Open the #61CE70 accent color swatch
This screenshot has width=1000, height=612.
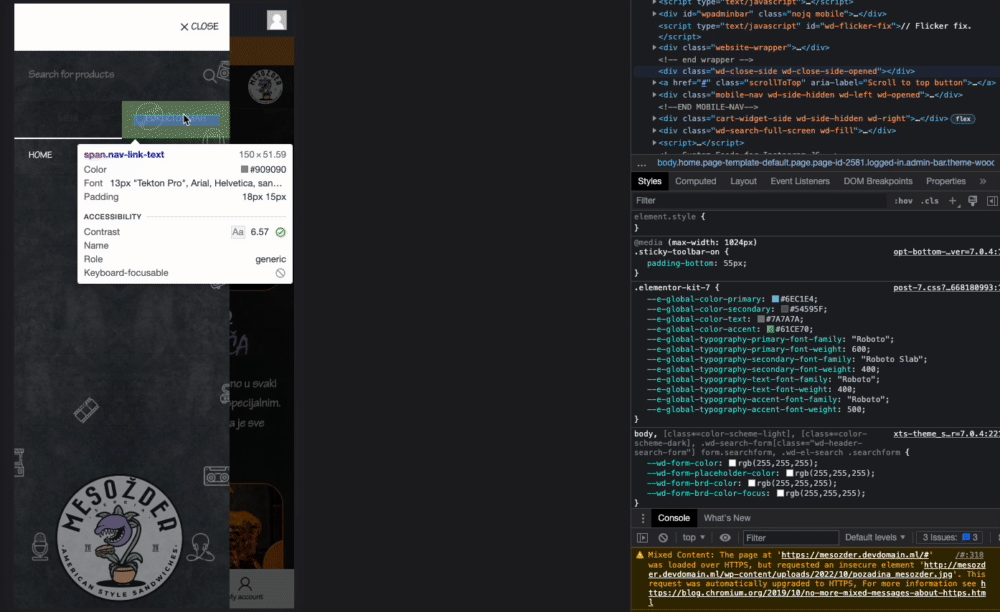coord(770,330)
